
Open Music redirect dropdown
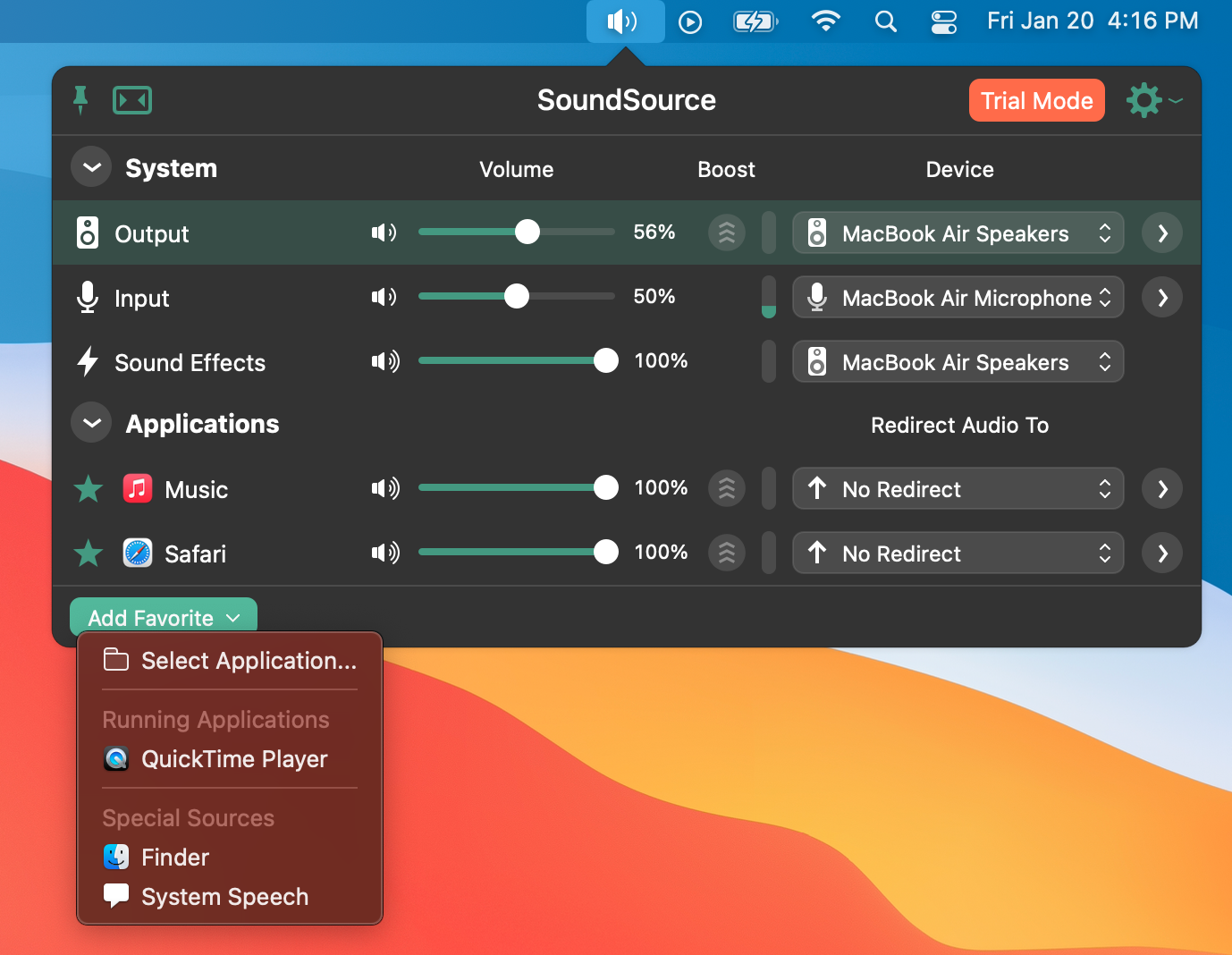[958, 489]
